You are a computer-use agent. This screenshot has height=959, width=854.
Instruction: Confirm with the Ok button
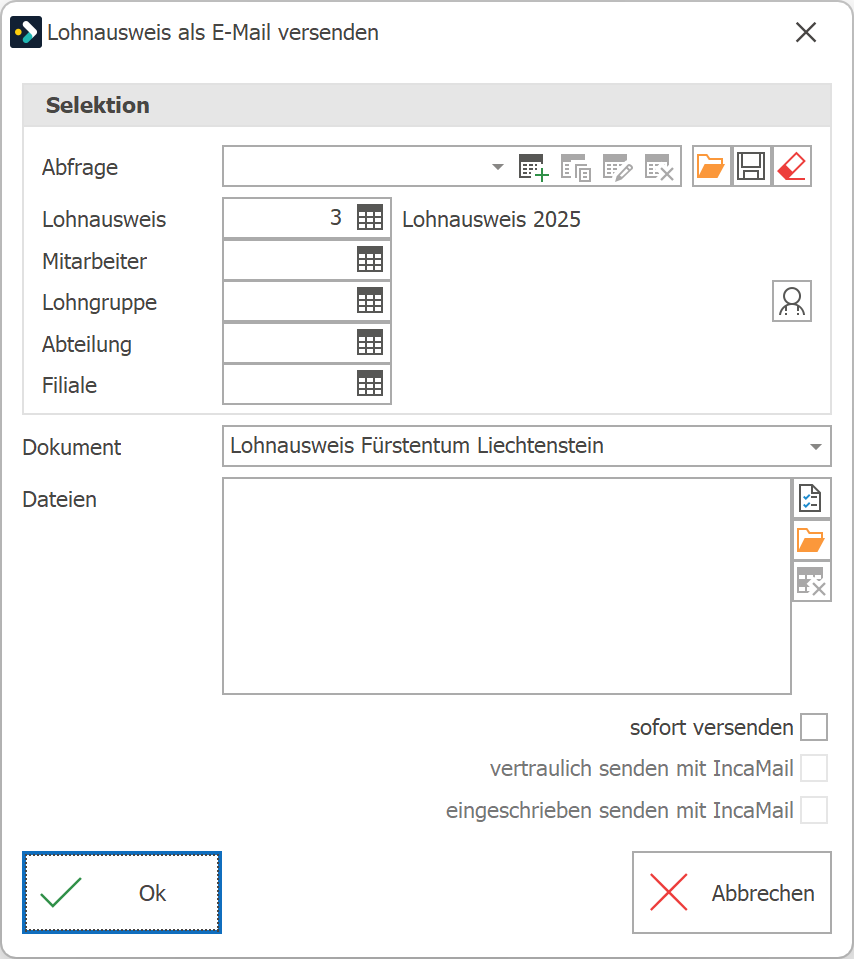[122, 892]
